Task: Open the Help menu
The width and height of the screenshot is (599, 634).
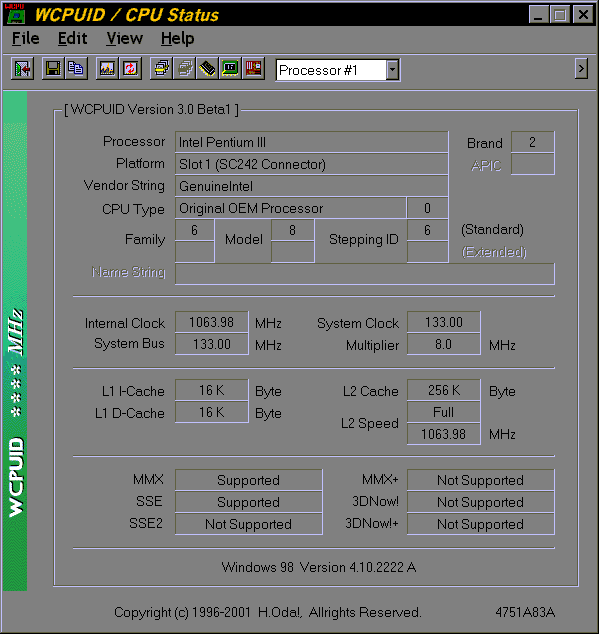Action: click(178, 38)
